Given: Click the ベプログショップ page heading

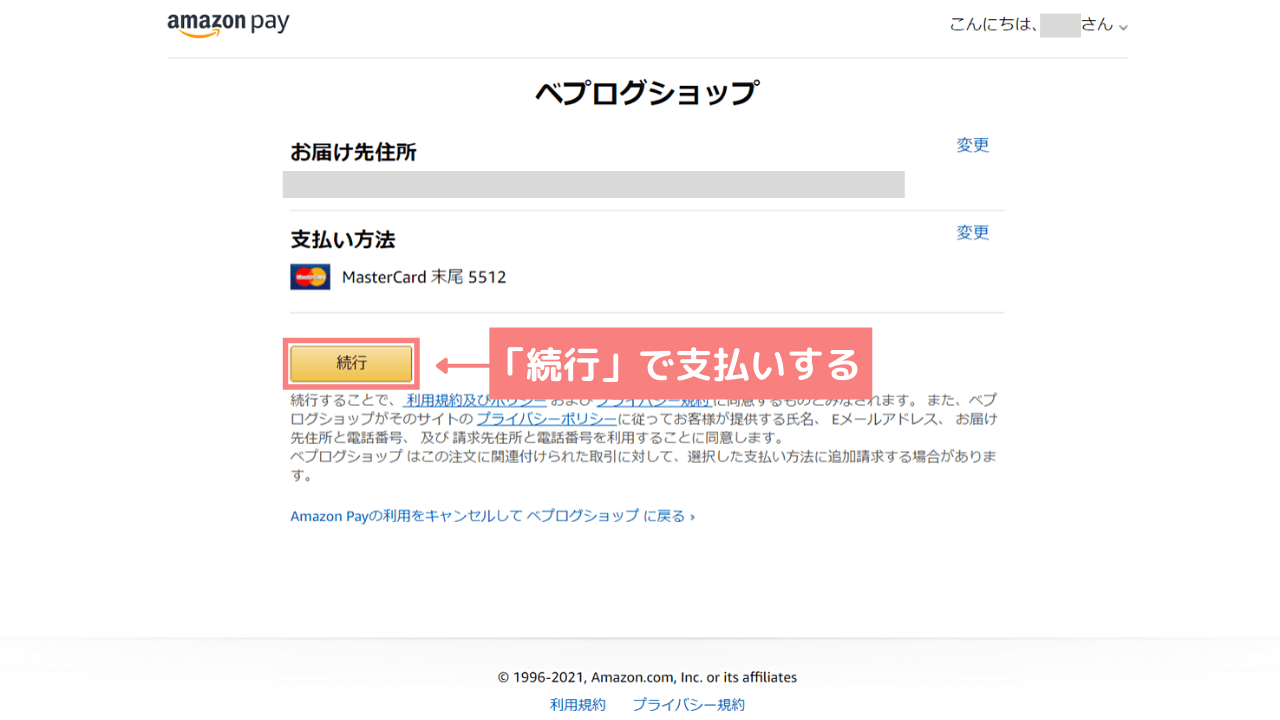Looking at the screenshot, I should tap(647, 93).
